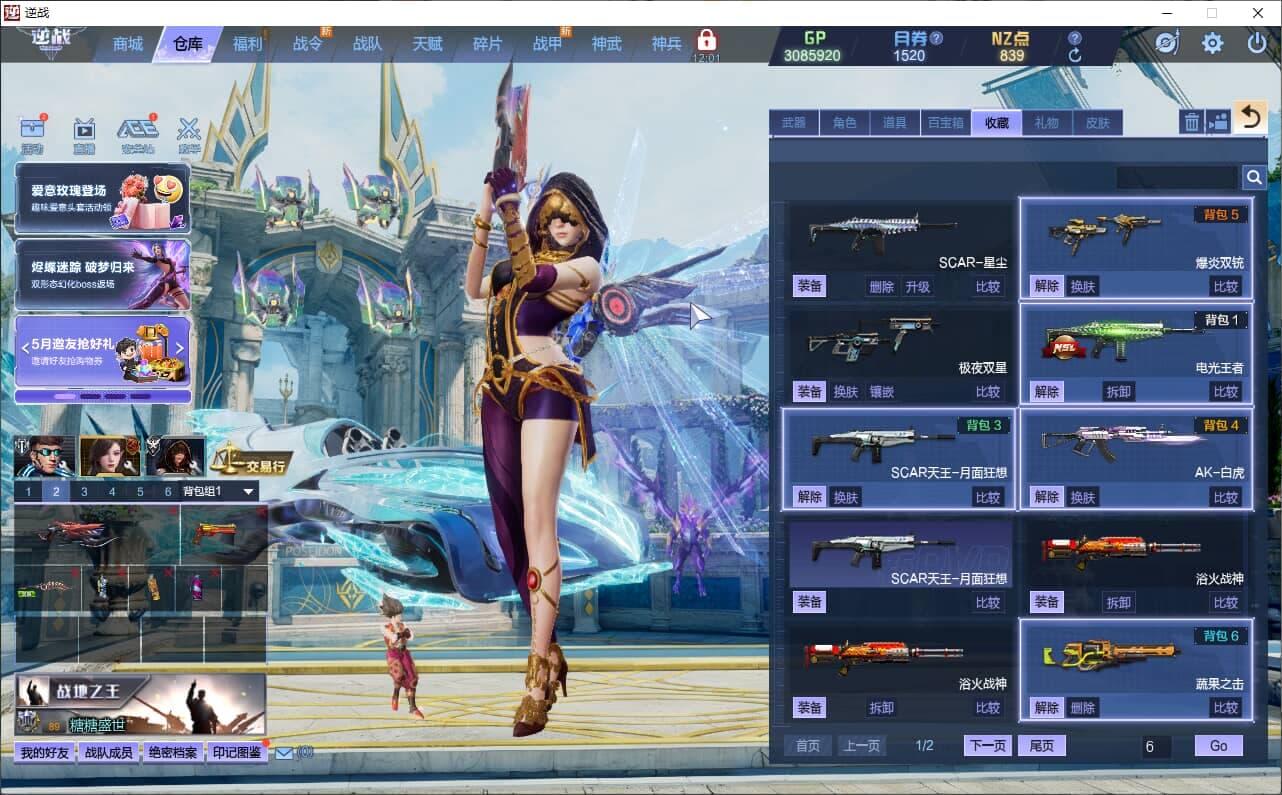This screenshot has height=795, width=1282.
Task: Click the trash can icon in warehouse panel
Action: click(1191, 122)
